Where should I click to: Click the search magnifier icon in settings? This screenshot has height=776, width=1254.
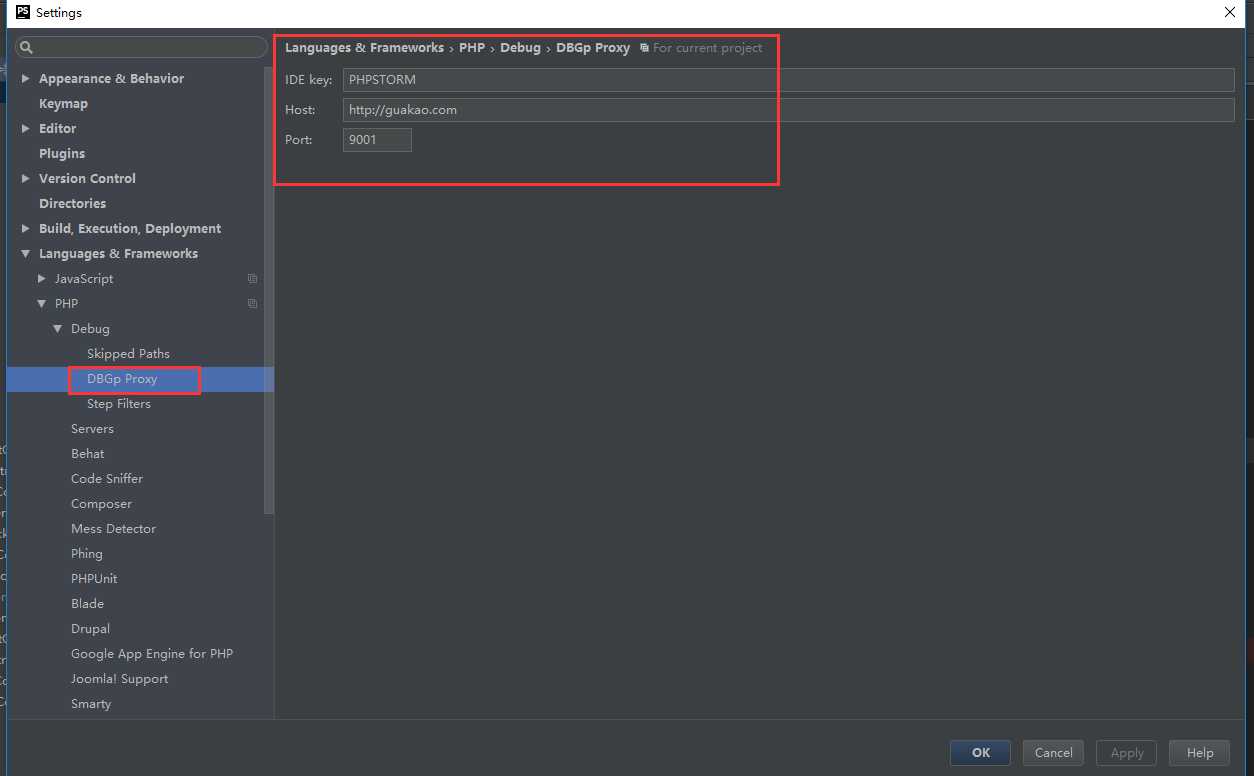tap(27, 47)
